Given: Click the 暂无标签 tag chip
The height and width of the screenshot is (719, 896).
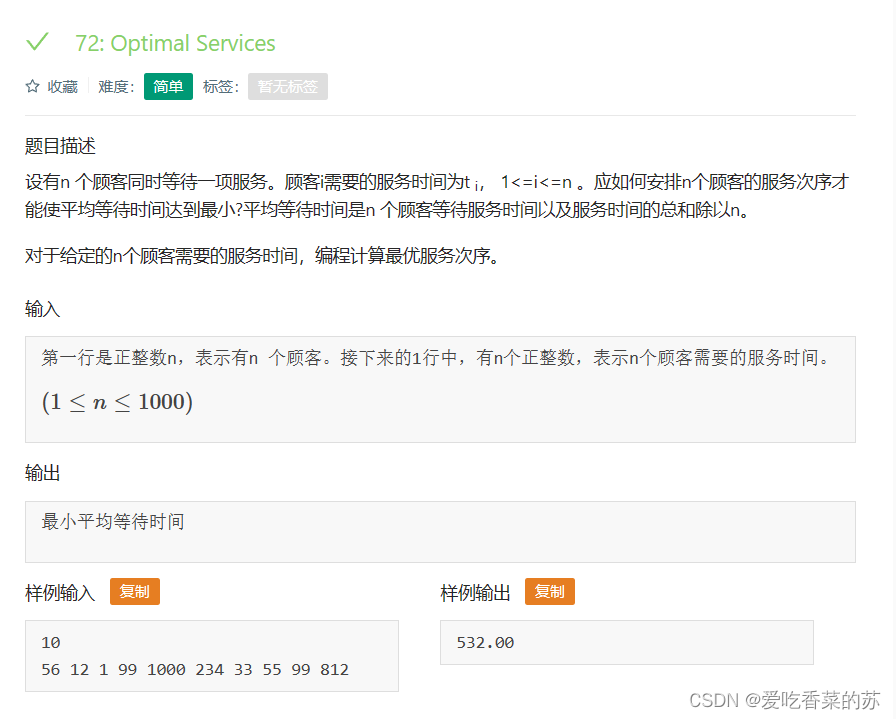Looking at the screenshot, I should (287, 87).
